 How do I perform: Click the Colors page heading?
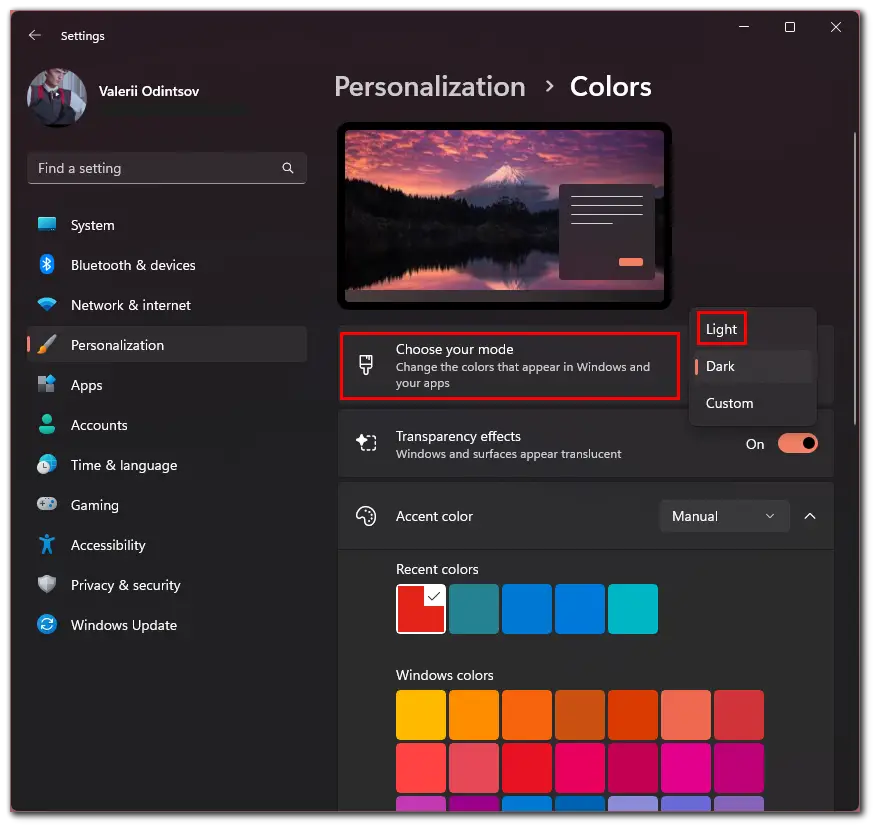(610, 87)
